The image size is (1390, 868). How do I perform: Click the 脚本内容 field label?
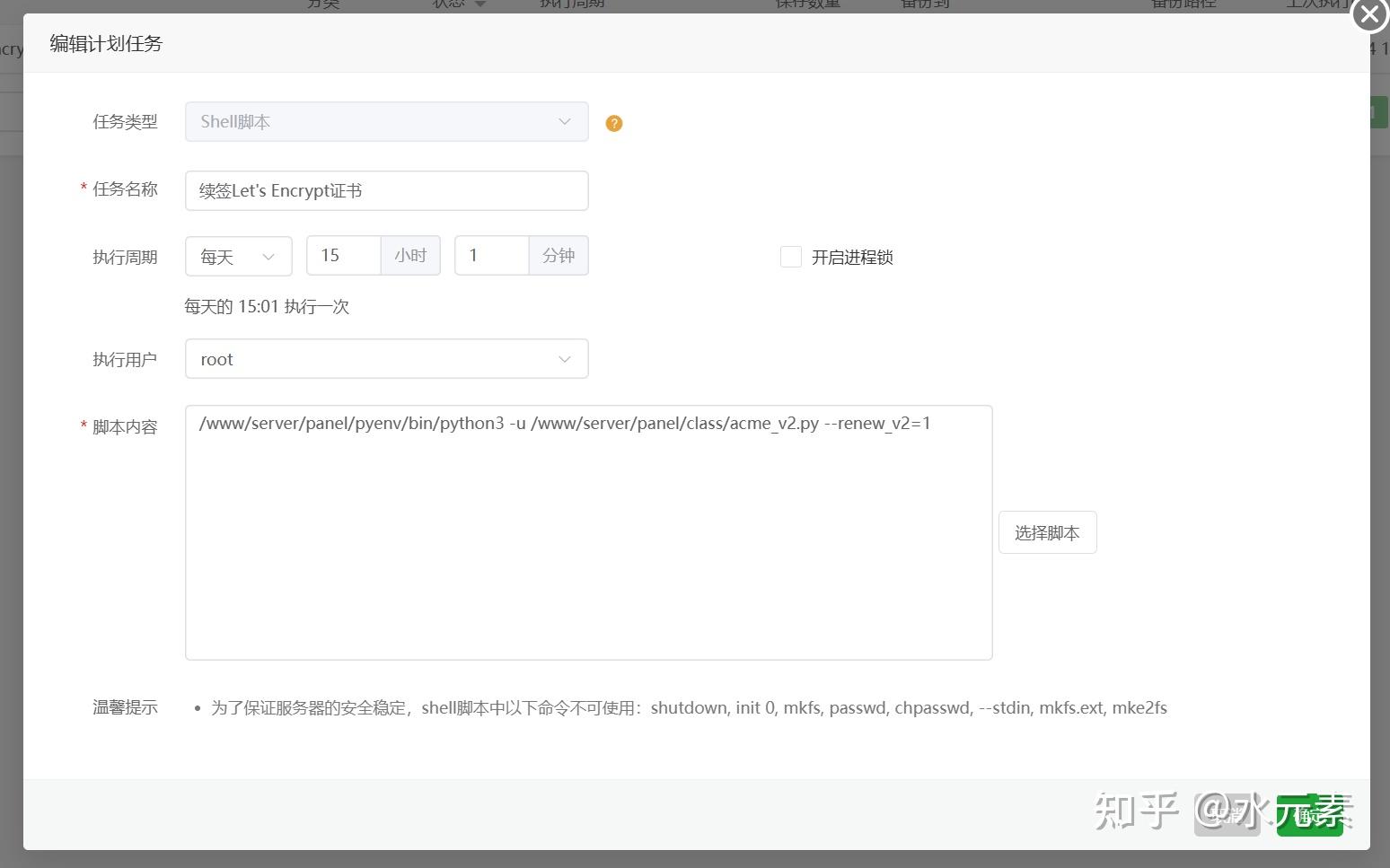(x=125, y=427)
